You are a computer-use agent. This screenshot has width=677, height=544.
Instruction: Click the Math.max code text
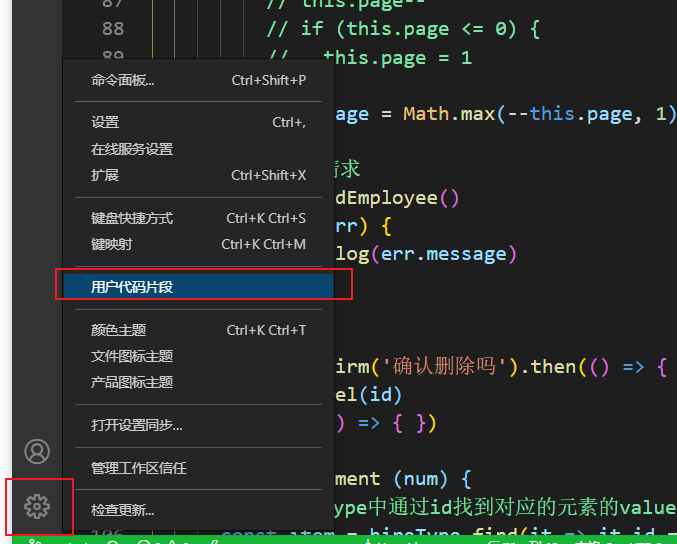click(x=449, y=114)
